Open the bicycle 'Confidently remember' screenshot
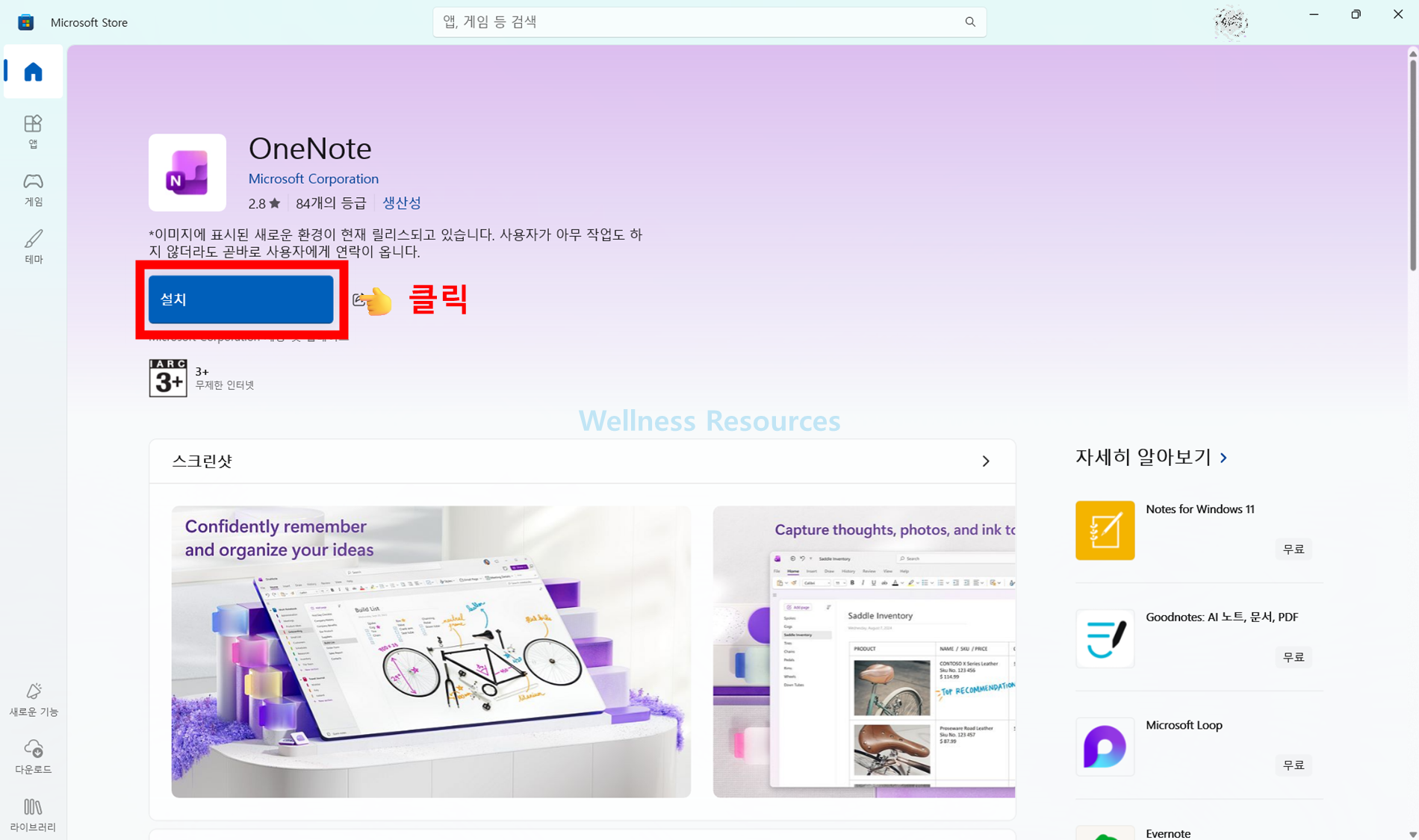The width and height of the screenshot is (1419, 840). click(x=431, y=652)
